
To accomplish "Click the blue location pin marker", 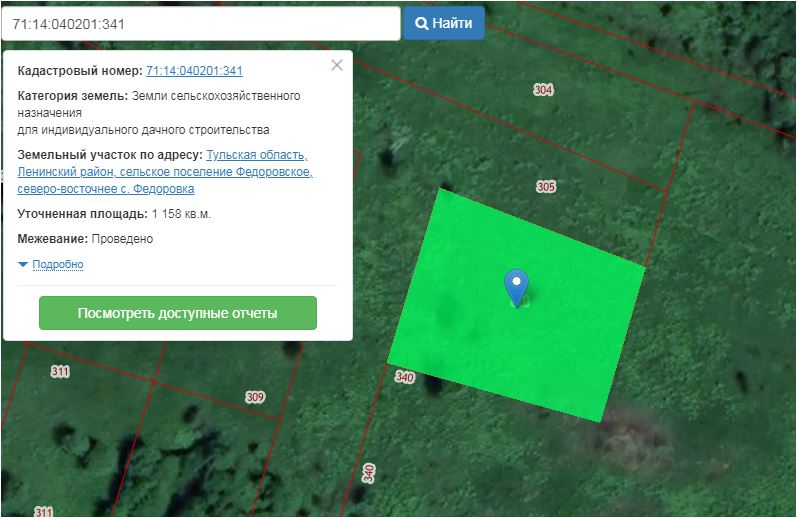I will (x=516, y=286).
